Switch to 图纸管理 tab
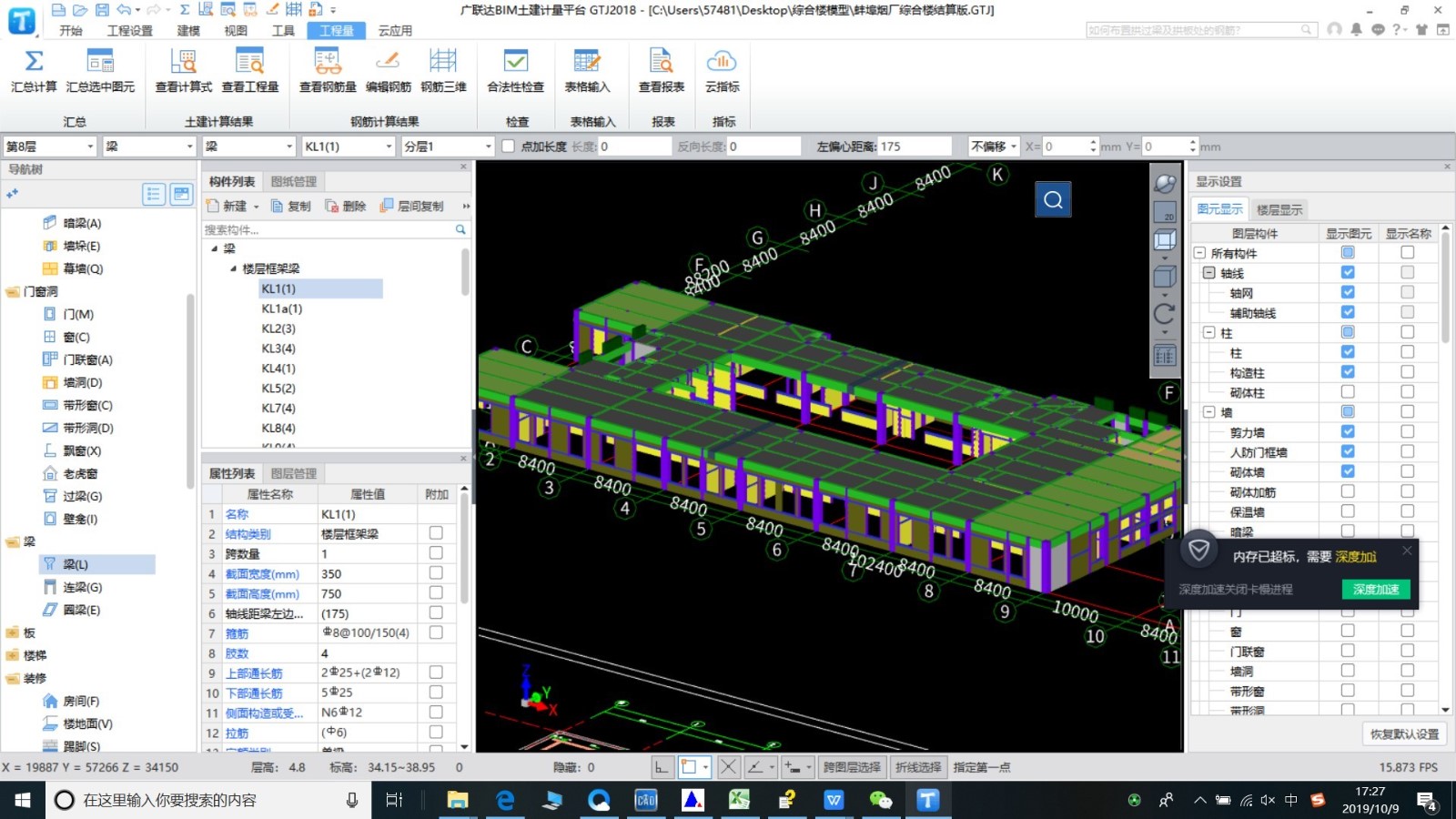This screenshot has width=1456, height=819. click(x=294, y=181)
